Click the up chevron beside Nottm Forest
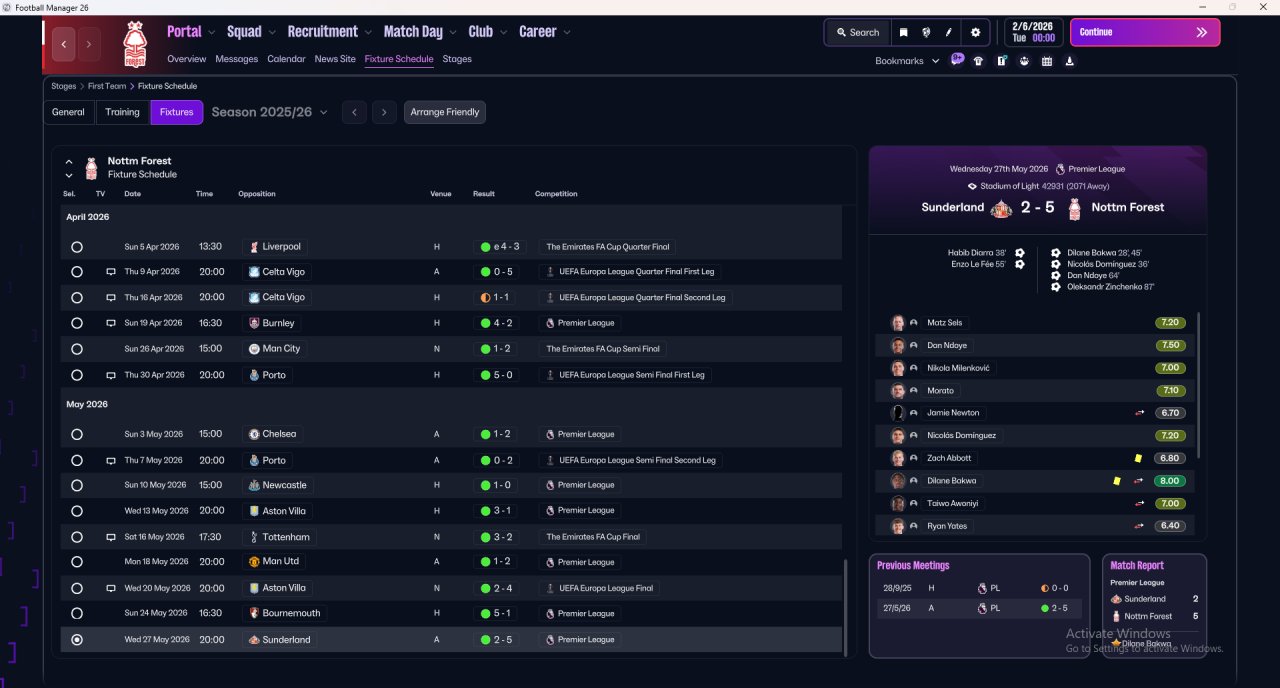This screenshot has width=1280, height=688. click(x=69, y=161)
